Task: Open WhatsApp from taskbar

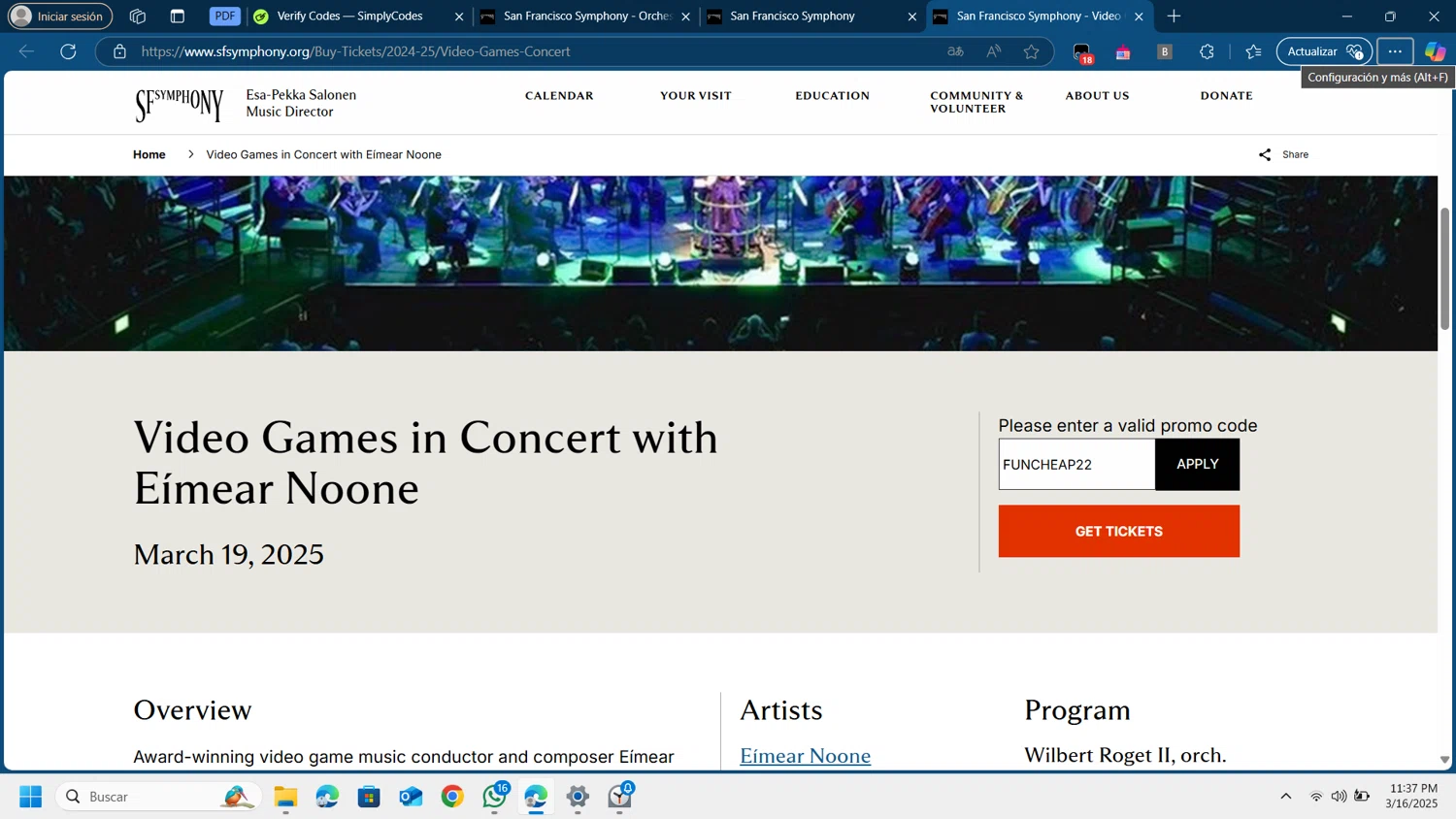Action: tap(495, 797)
